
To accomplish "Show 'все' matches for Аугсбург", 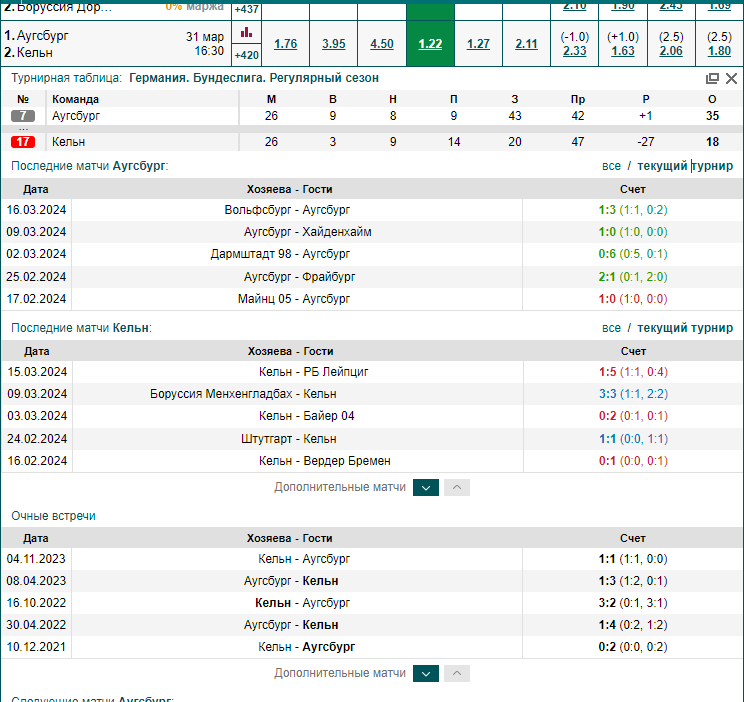I will coord(611,166).
